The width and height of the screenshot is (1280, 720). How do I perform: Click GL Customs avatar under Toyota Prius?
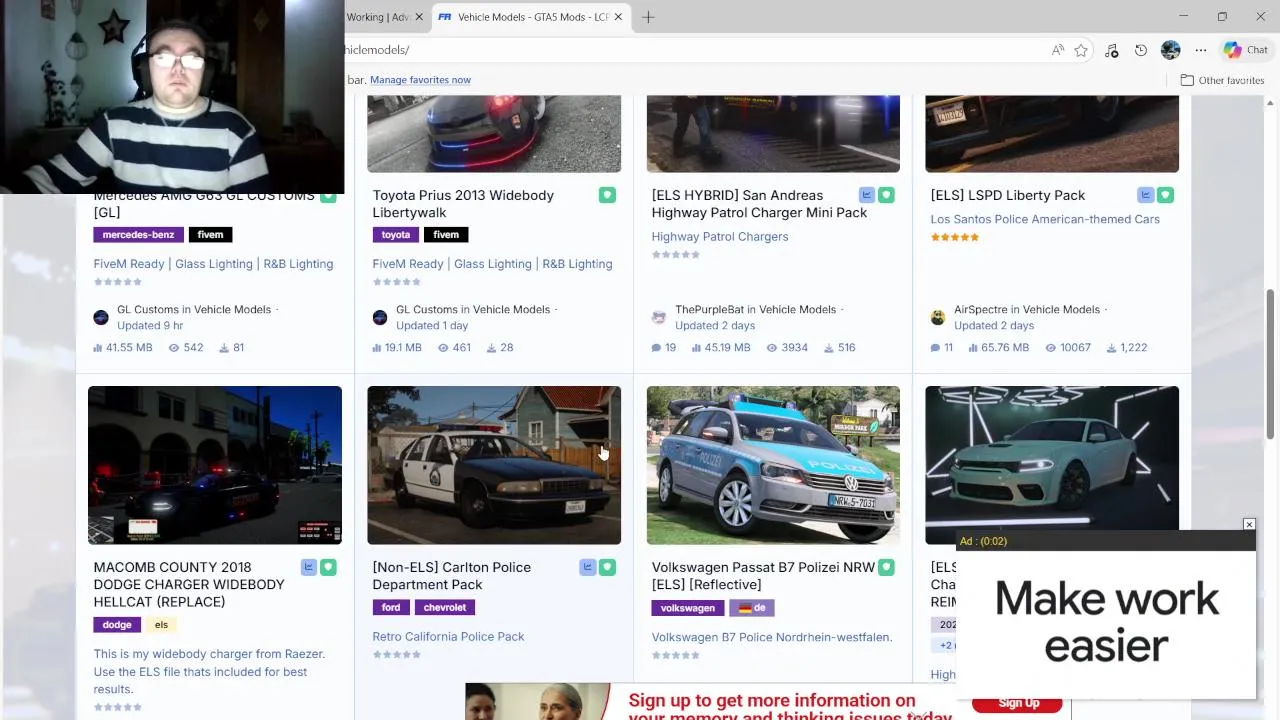click(380, 318)
